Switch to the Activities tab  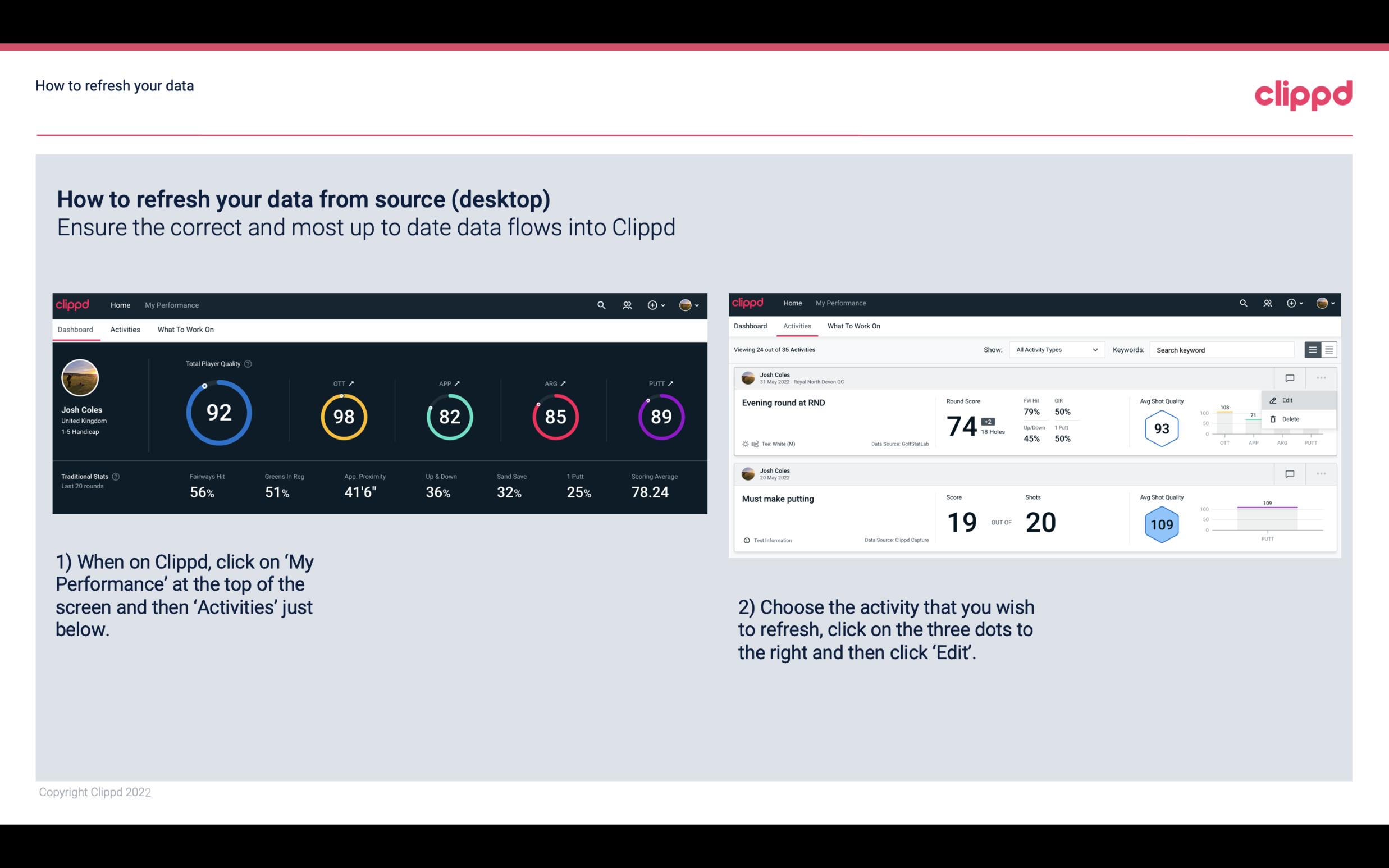point(124,329)
